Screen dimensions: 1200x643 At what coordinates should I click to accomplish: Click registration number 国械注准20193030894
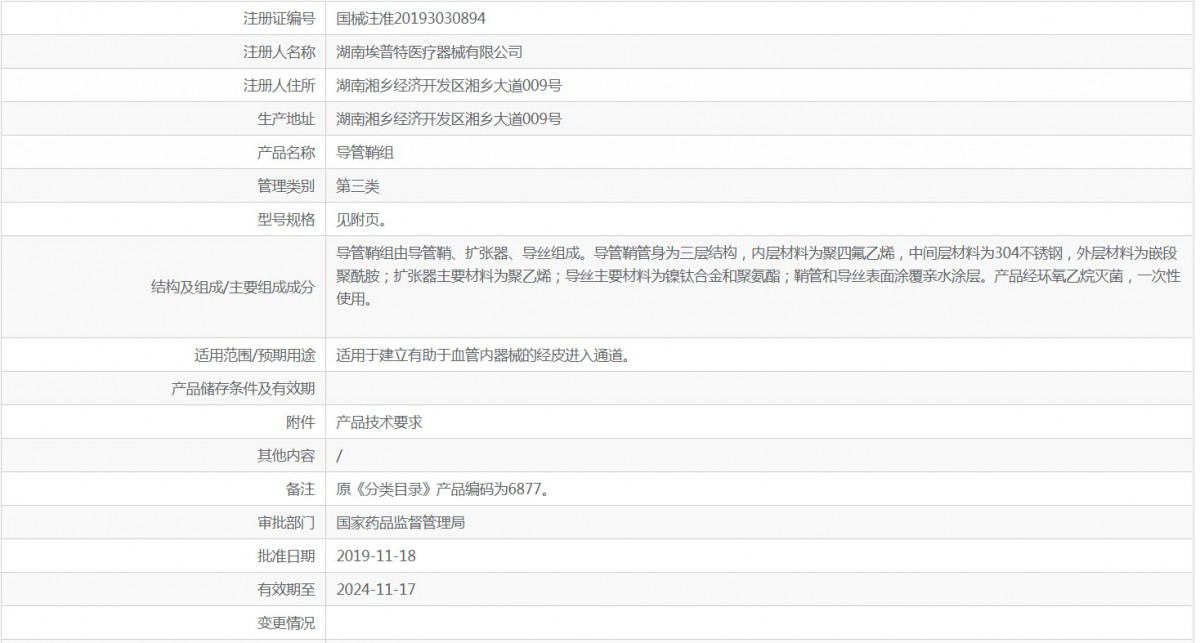pos(412,18)
